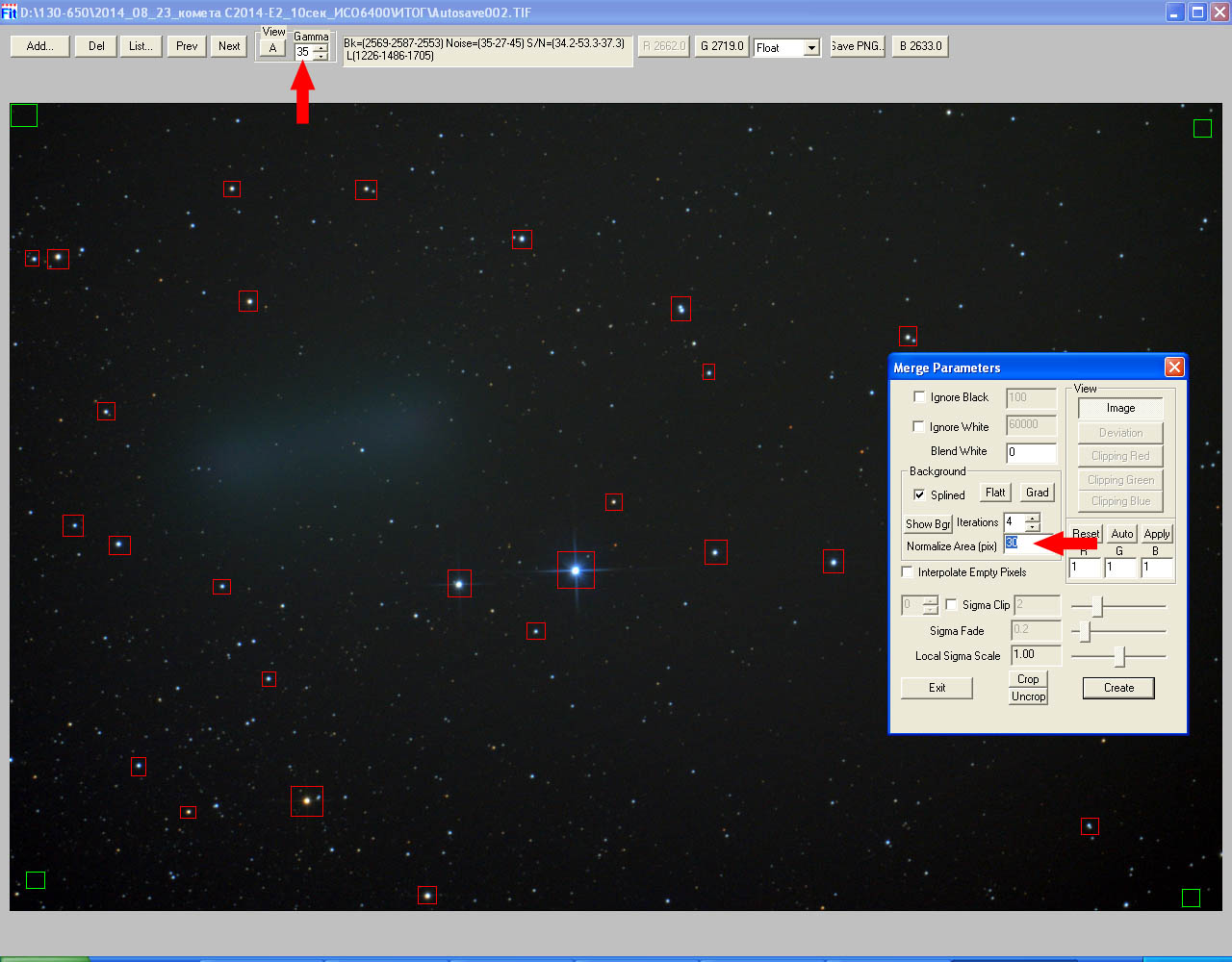Increase Gamma value with spinner up arrow
This screenshot has height=962, width=1232.
tap(321, 47)
